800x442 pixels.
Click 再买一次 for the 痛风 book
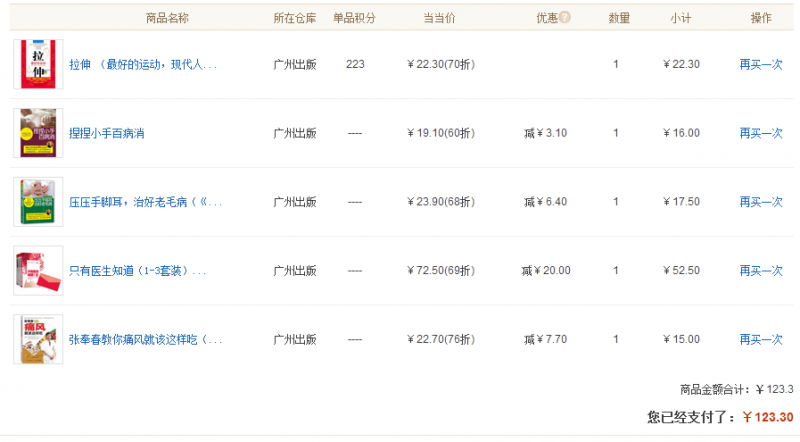point(760,339)
